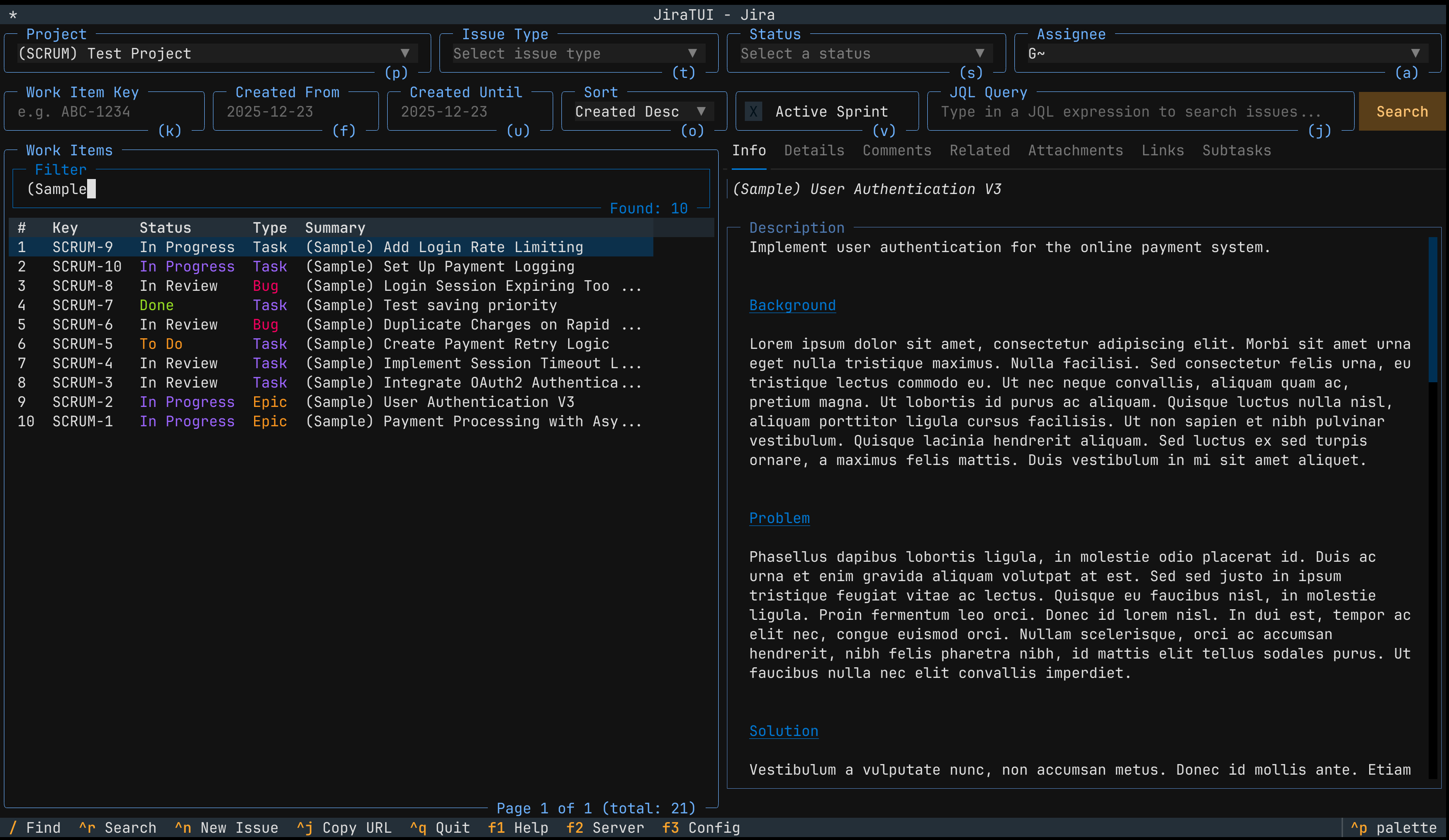This screenshot has width=1449, height=840.
Task: Switch to the Subtasks tab
Action: [1236, 150]
